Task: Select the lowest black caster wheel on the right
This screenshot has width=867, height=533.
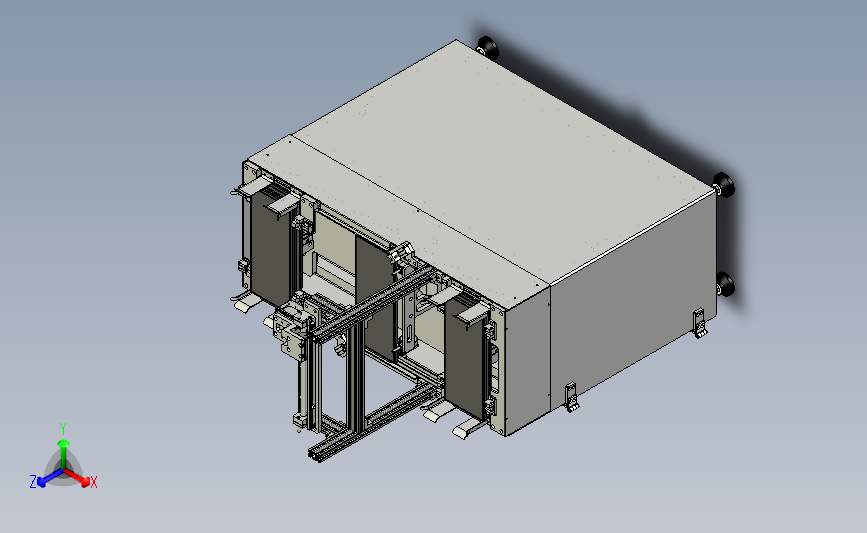Action: pos(725,284)
